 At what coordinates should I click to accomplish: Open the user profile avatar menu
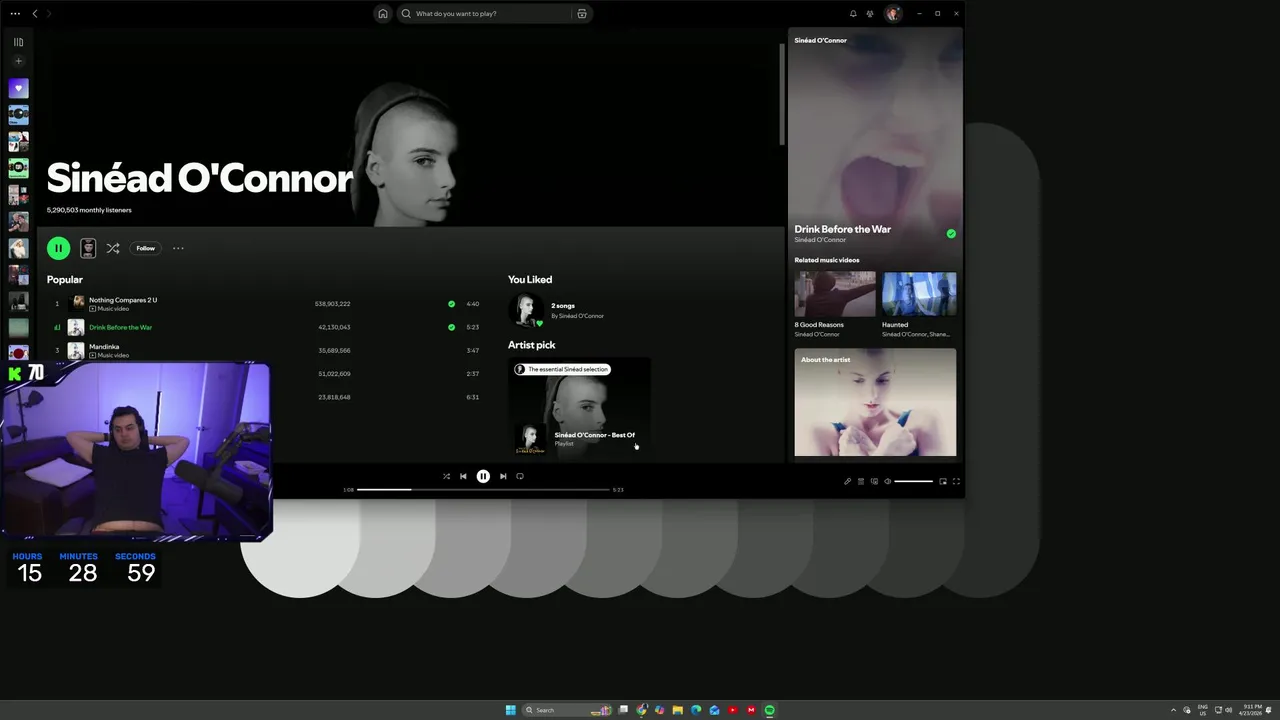click(x=893, y=14)
